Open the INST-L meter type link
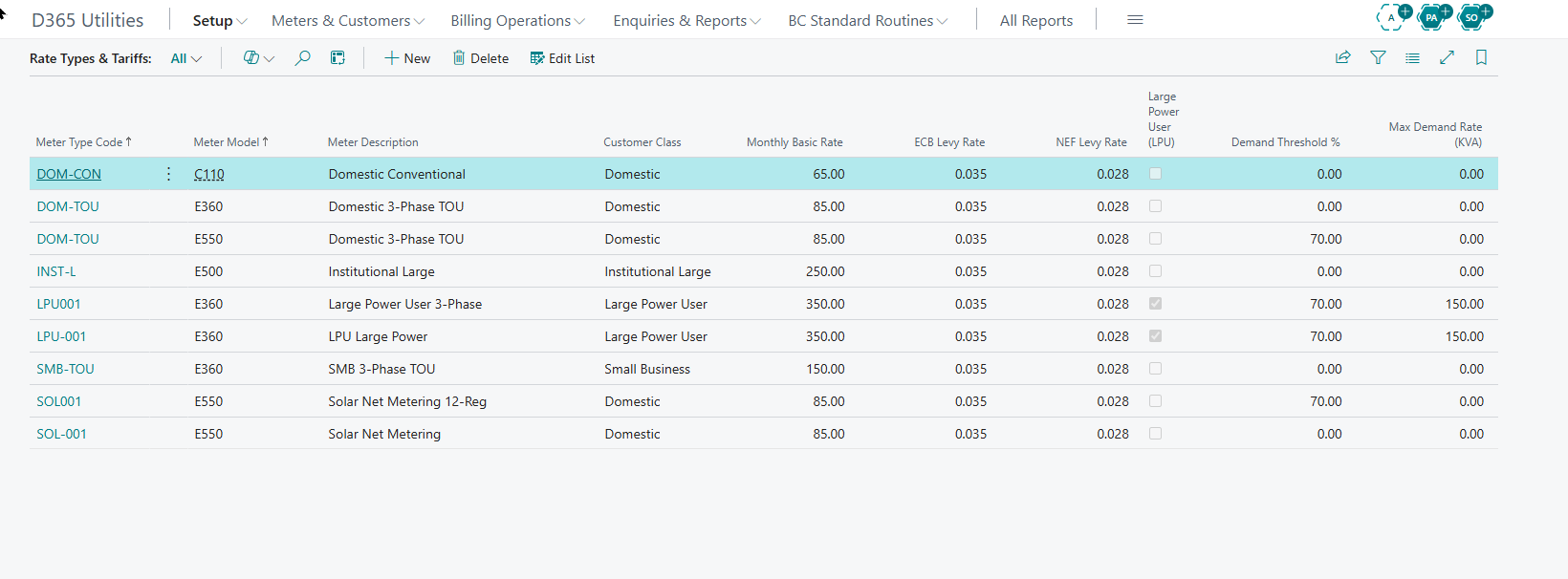Viewport: 1568px width, 579px height. click(x=56, y=271)
